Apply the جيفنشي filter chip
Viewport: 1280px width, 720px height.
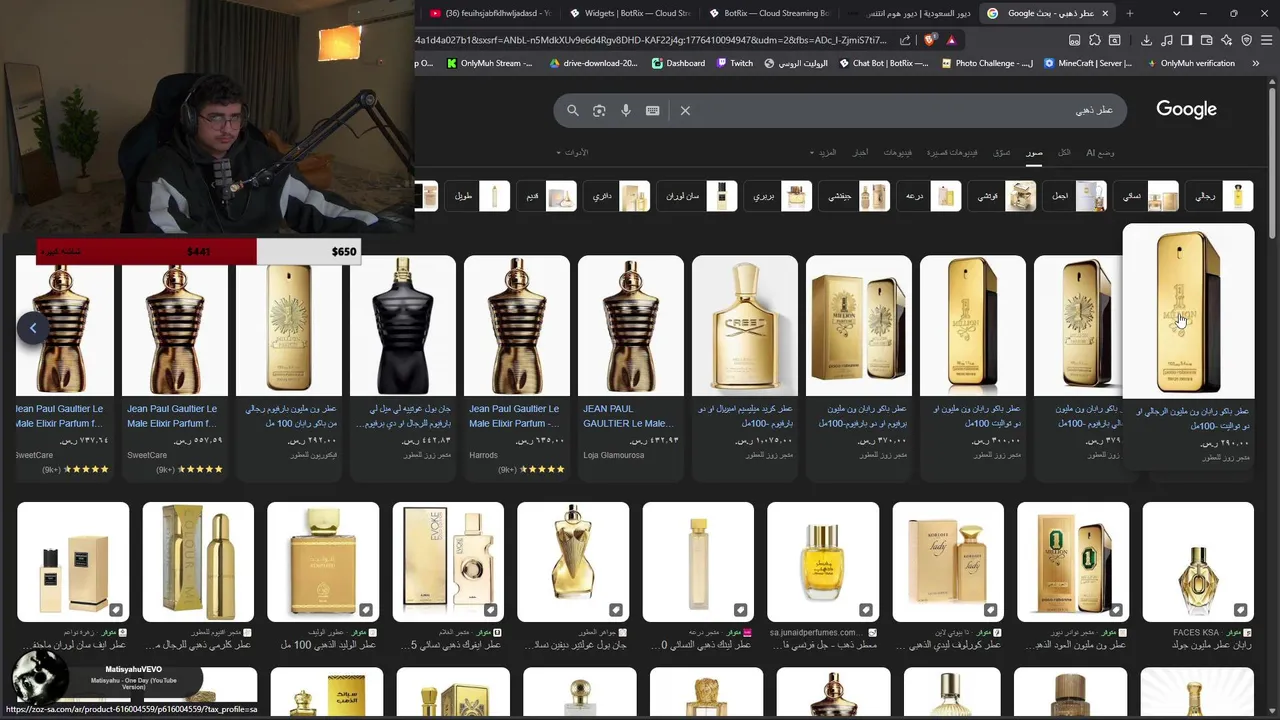pos(856,196)
